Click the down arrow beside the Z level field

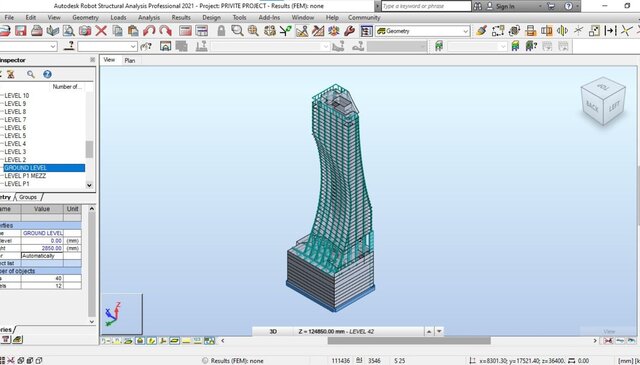pos(439,332)
